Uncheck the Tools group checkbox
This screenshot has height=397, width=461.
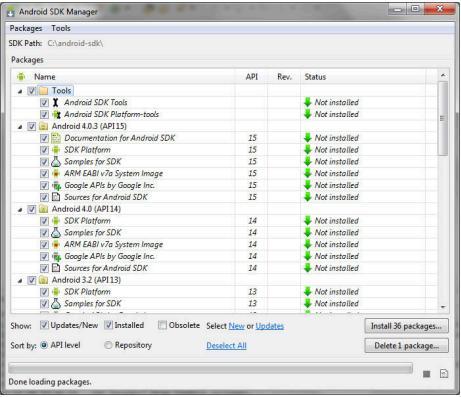click(x=31, y=91)
